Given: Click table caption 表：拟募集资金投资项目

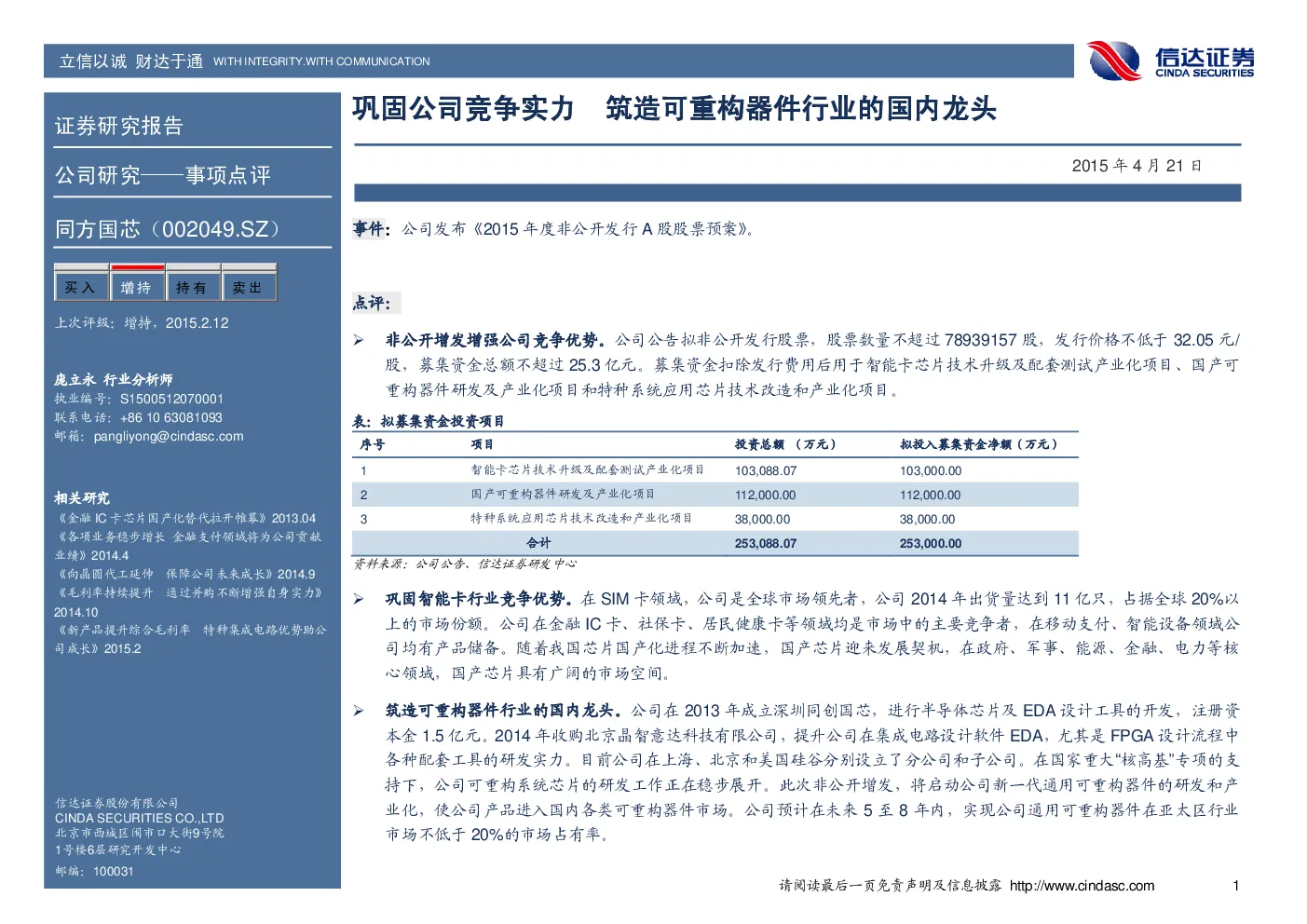Looking at the screenshot, I should click(429, 421).
